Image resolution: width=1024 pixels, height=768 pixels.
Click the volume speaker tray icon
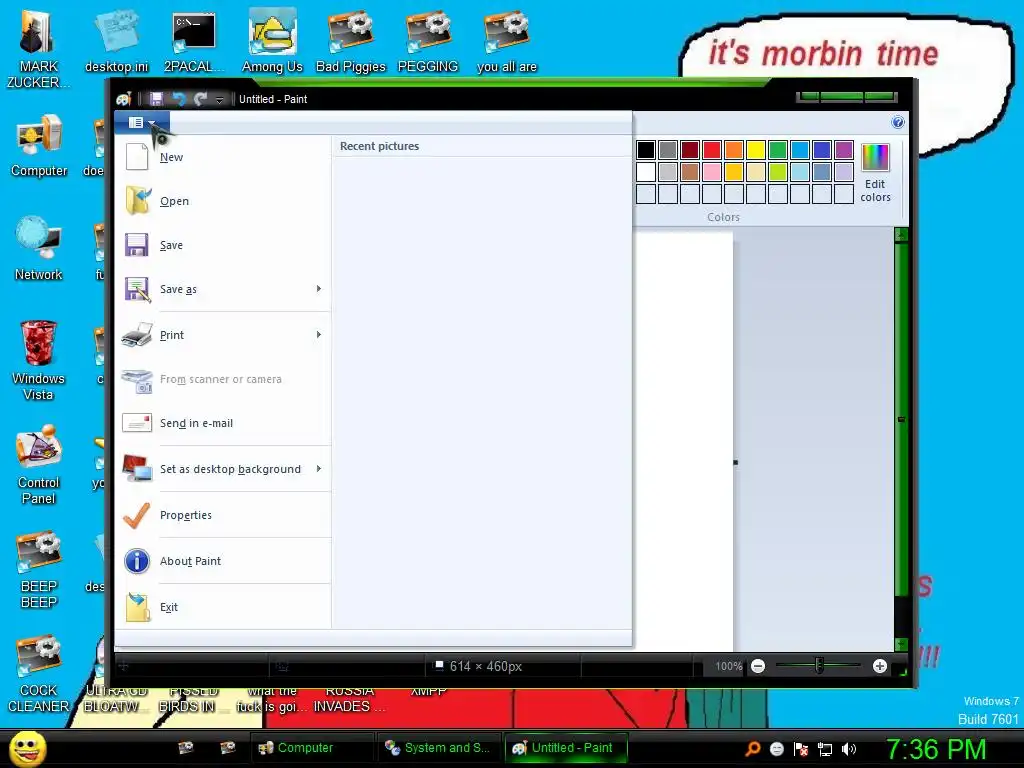click(x=848, y=749)
